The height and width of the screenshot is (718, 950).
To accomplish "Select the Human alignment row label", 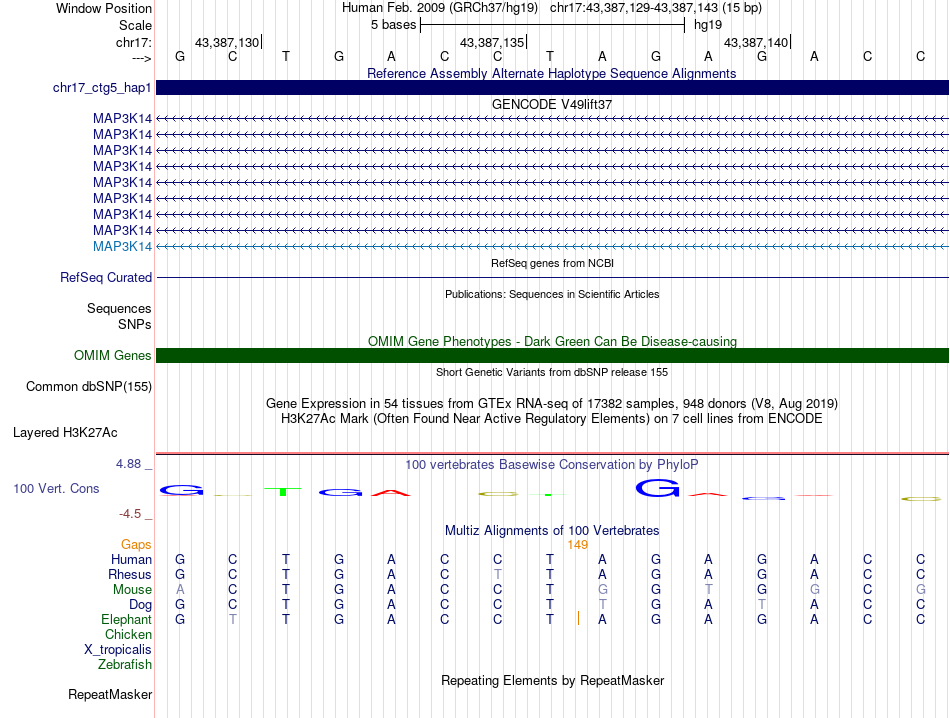I will point(131,559).
